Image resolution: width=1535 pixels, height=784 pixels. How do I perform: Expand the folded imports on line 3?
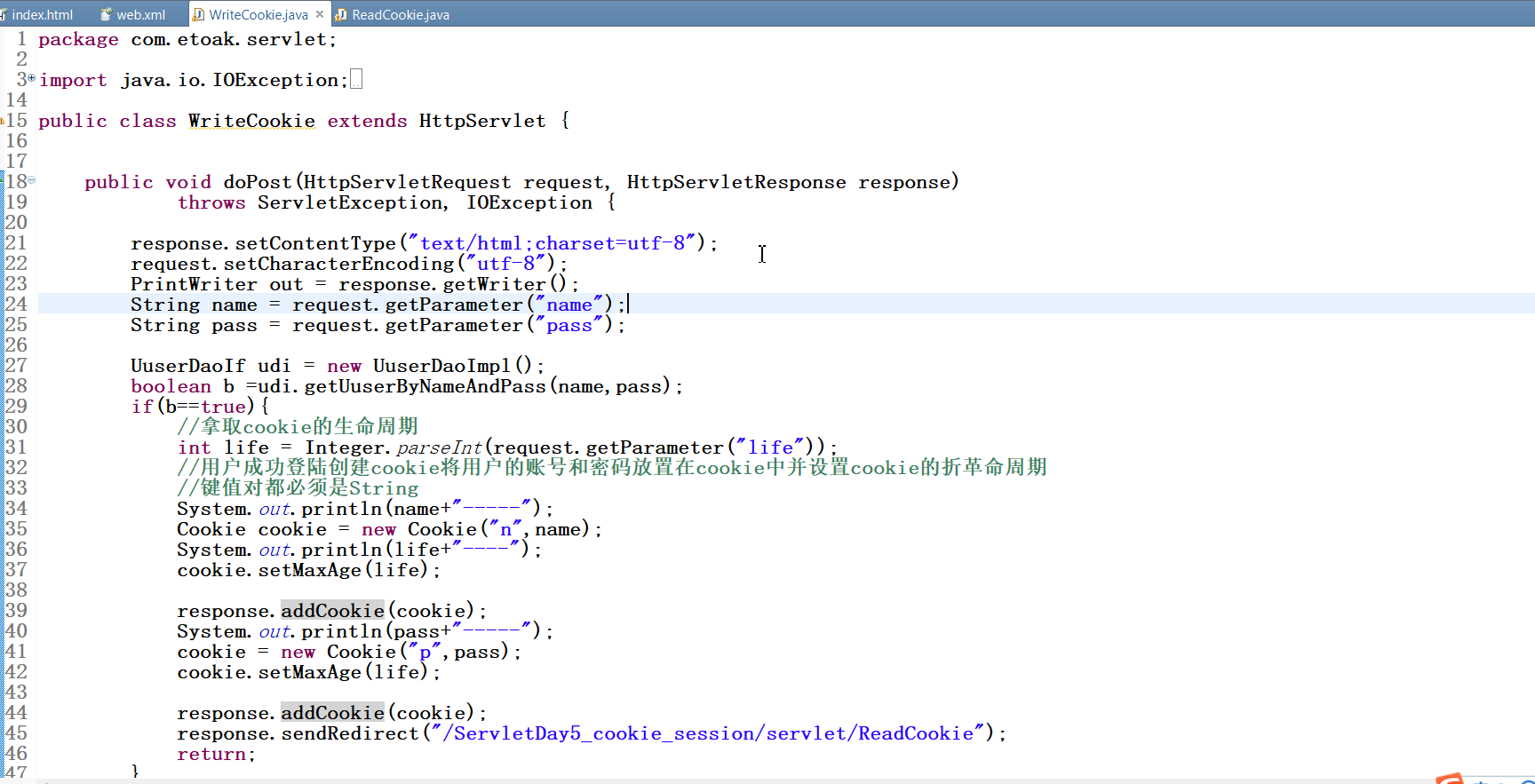coord(32,78)
